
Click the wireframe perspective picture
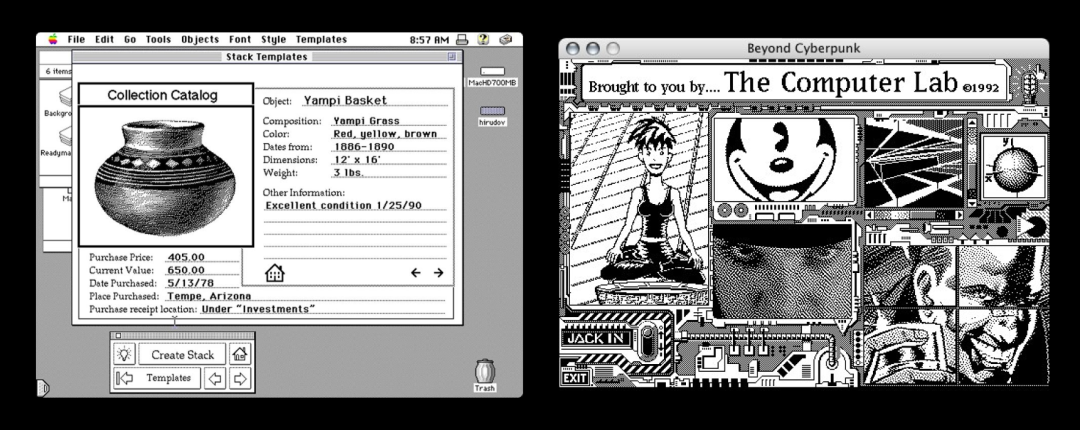pyautogui.click(x=915, y=162)
